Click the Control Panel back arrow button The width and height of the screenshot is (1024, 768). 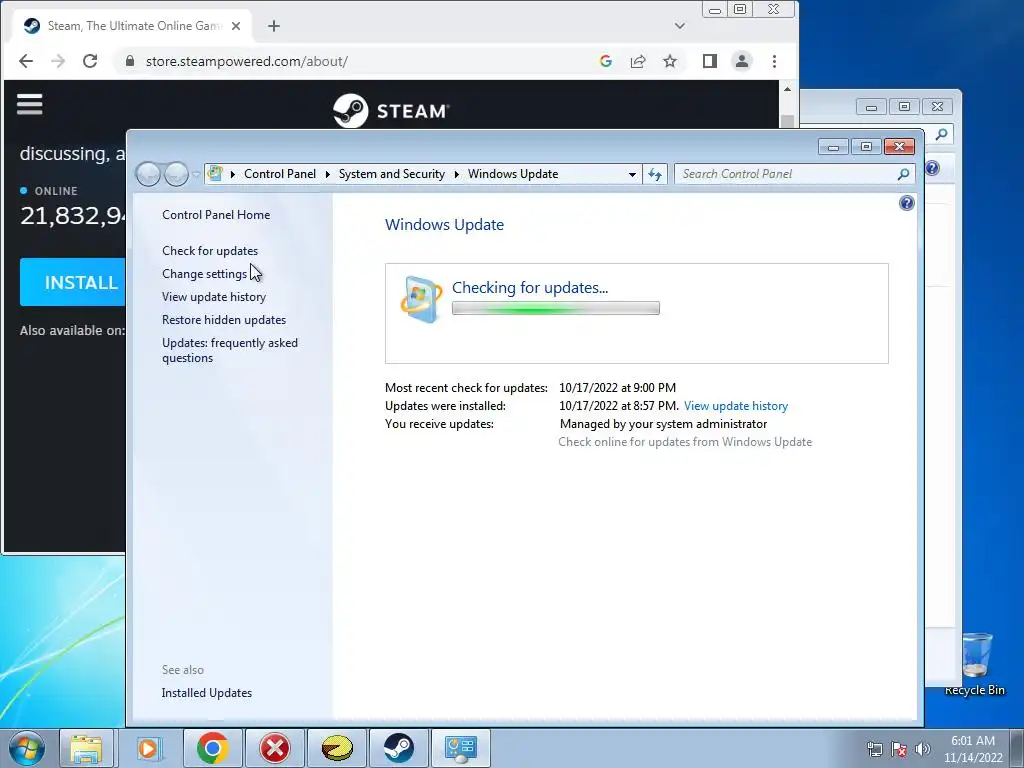[x=149, y=174]
